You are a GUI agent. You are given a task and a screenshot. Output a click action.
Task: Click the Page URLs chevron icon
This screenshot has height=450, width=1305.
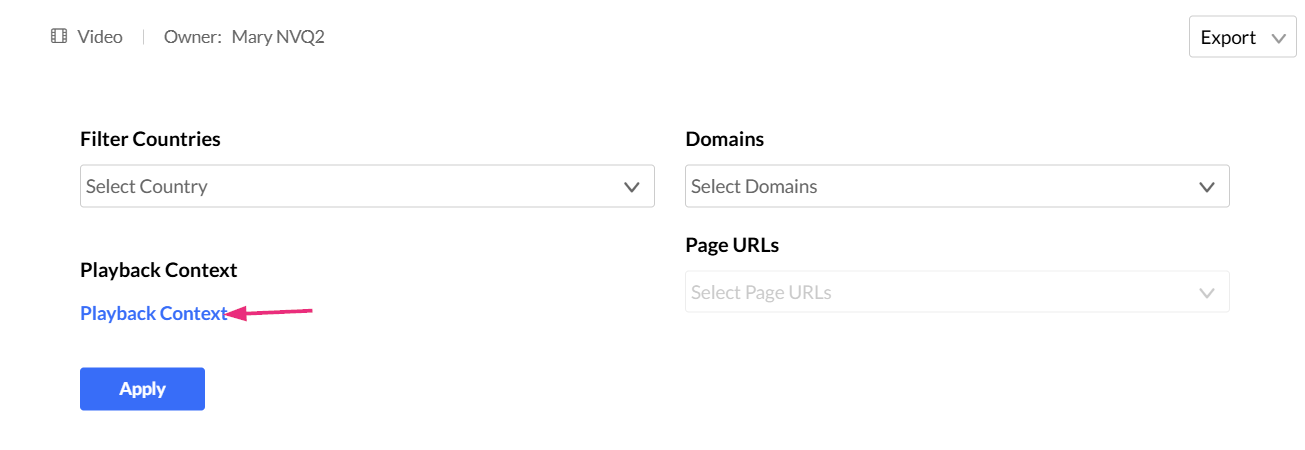point(1207,293)
